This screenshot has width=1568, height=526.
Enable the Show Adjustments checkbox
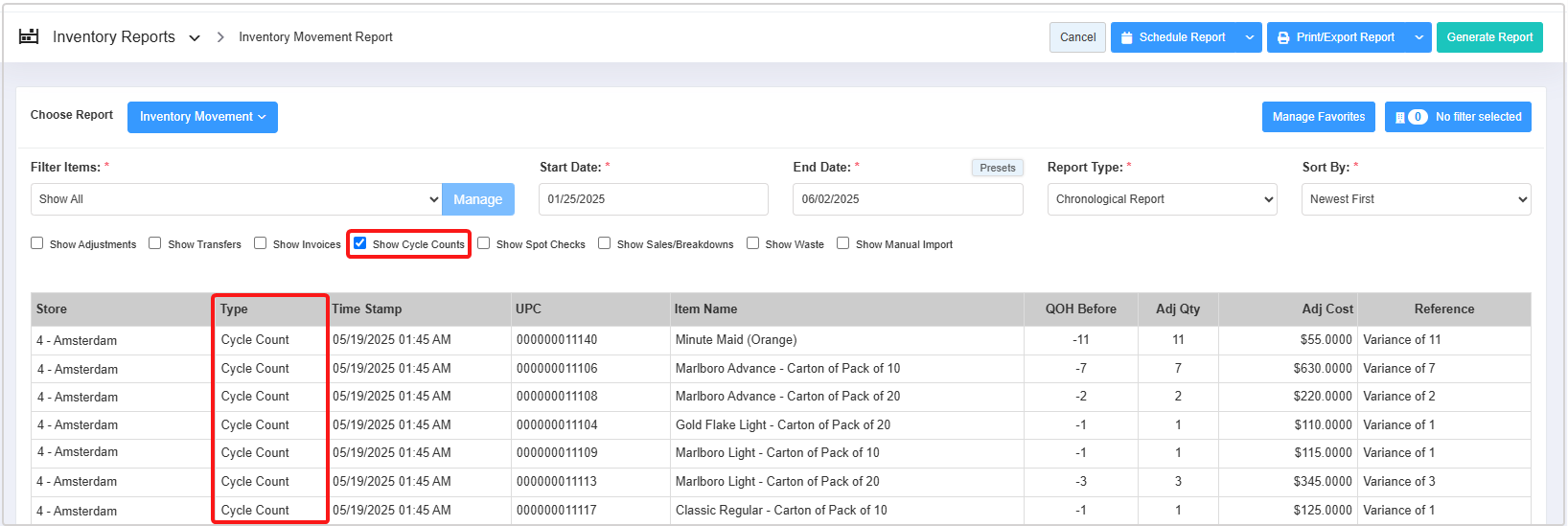(37, 243)
